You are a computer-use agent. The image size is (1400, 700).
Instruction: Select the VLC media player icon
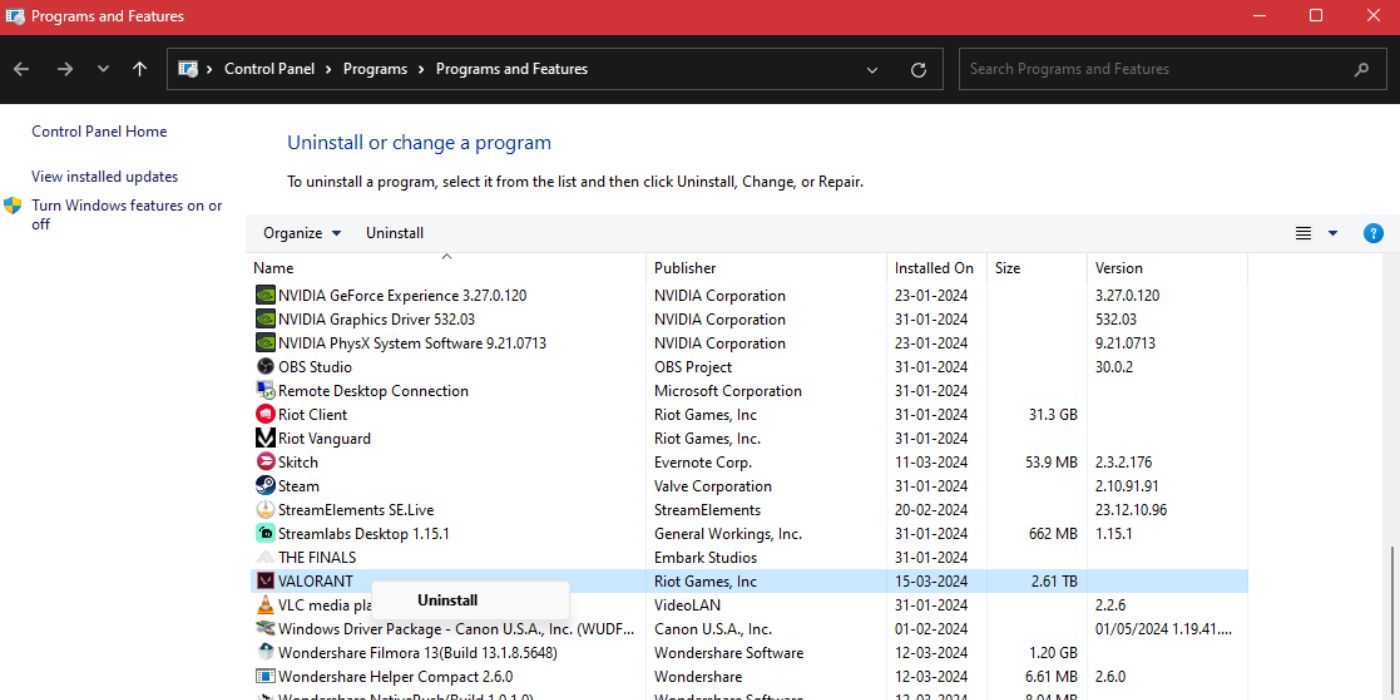(x=264, y=605)
